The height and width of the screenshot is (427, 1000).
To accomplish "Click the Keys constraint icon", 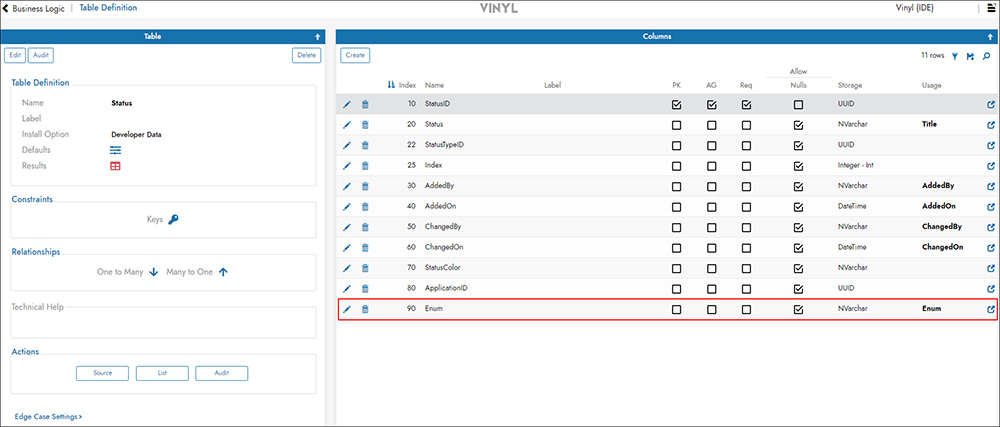I will (x=173, y=219).
